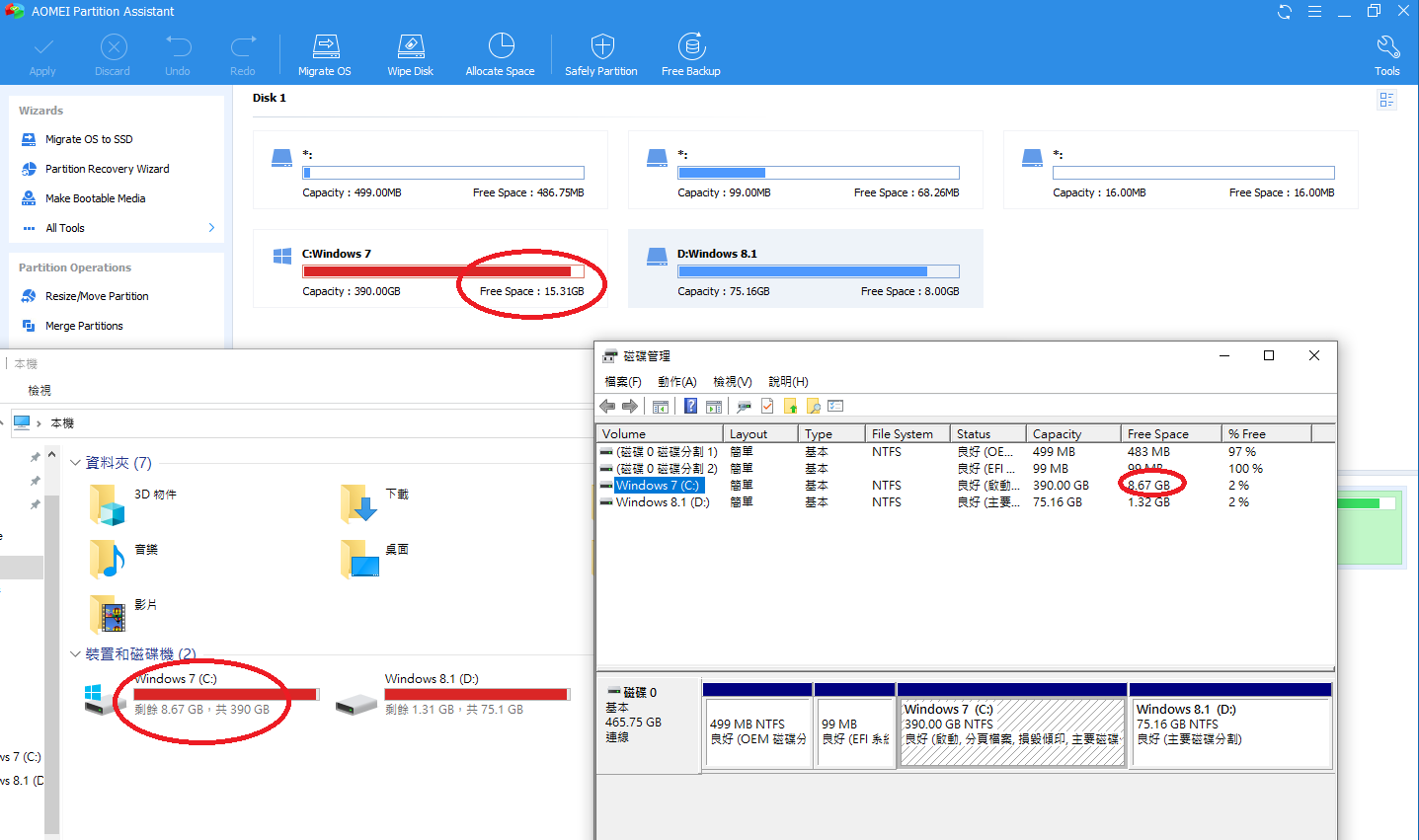Click C:Windows 7 red usage bar
1419x840 pixels.
pyautogui.click(x=443, y=271)
